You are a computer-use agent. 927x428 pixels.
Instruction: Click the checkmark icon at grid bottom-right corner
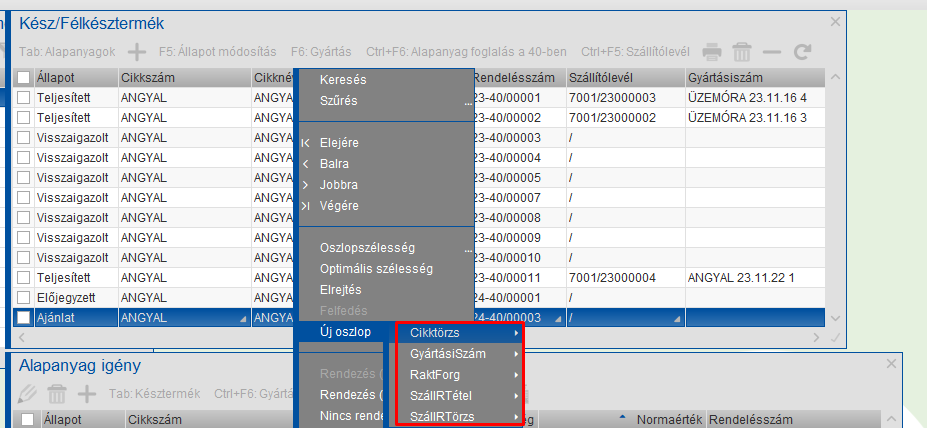(x=835, y=338)
